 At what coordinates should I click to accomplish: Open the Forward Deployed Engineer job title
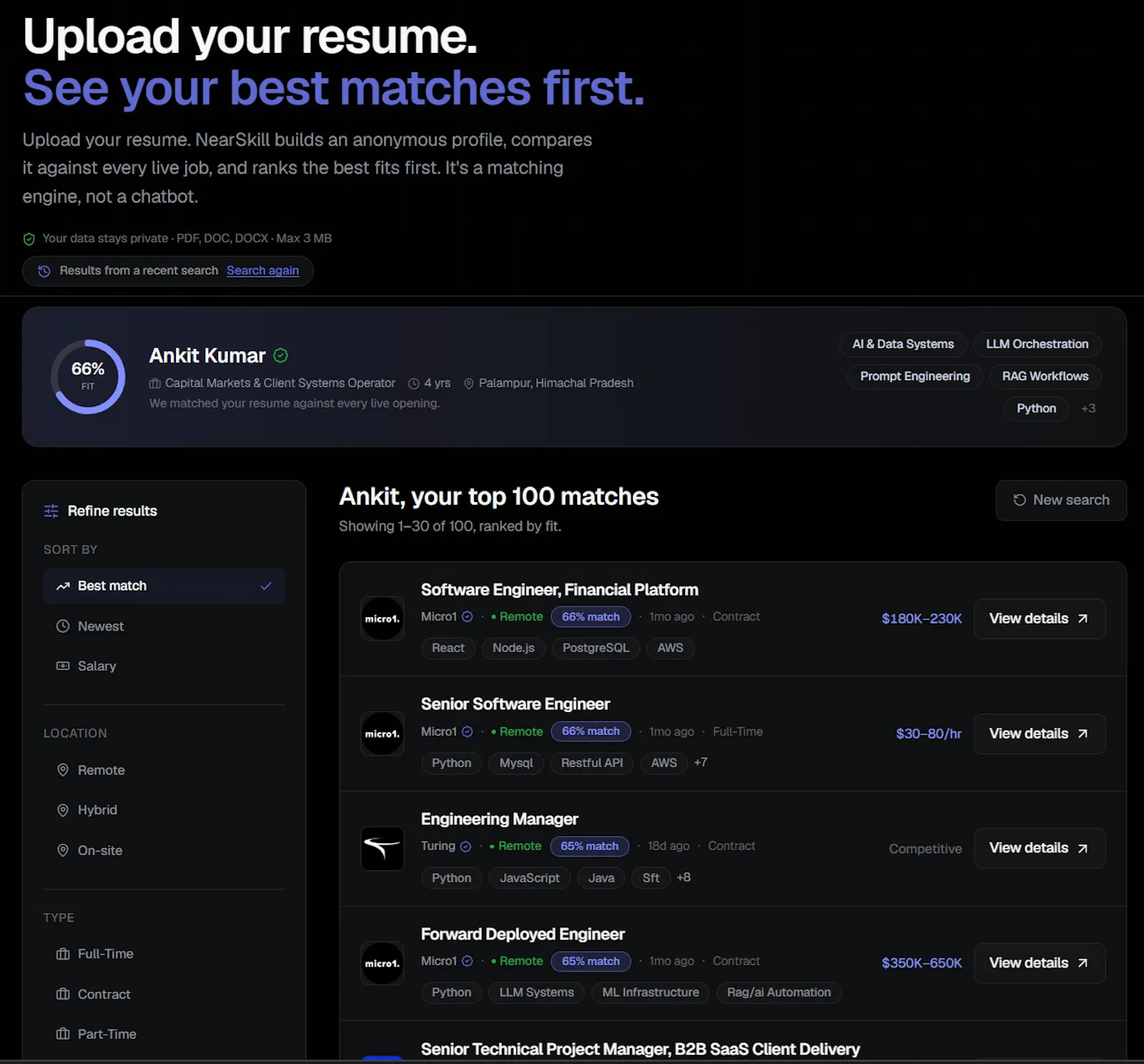tap(523, 935)
